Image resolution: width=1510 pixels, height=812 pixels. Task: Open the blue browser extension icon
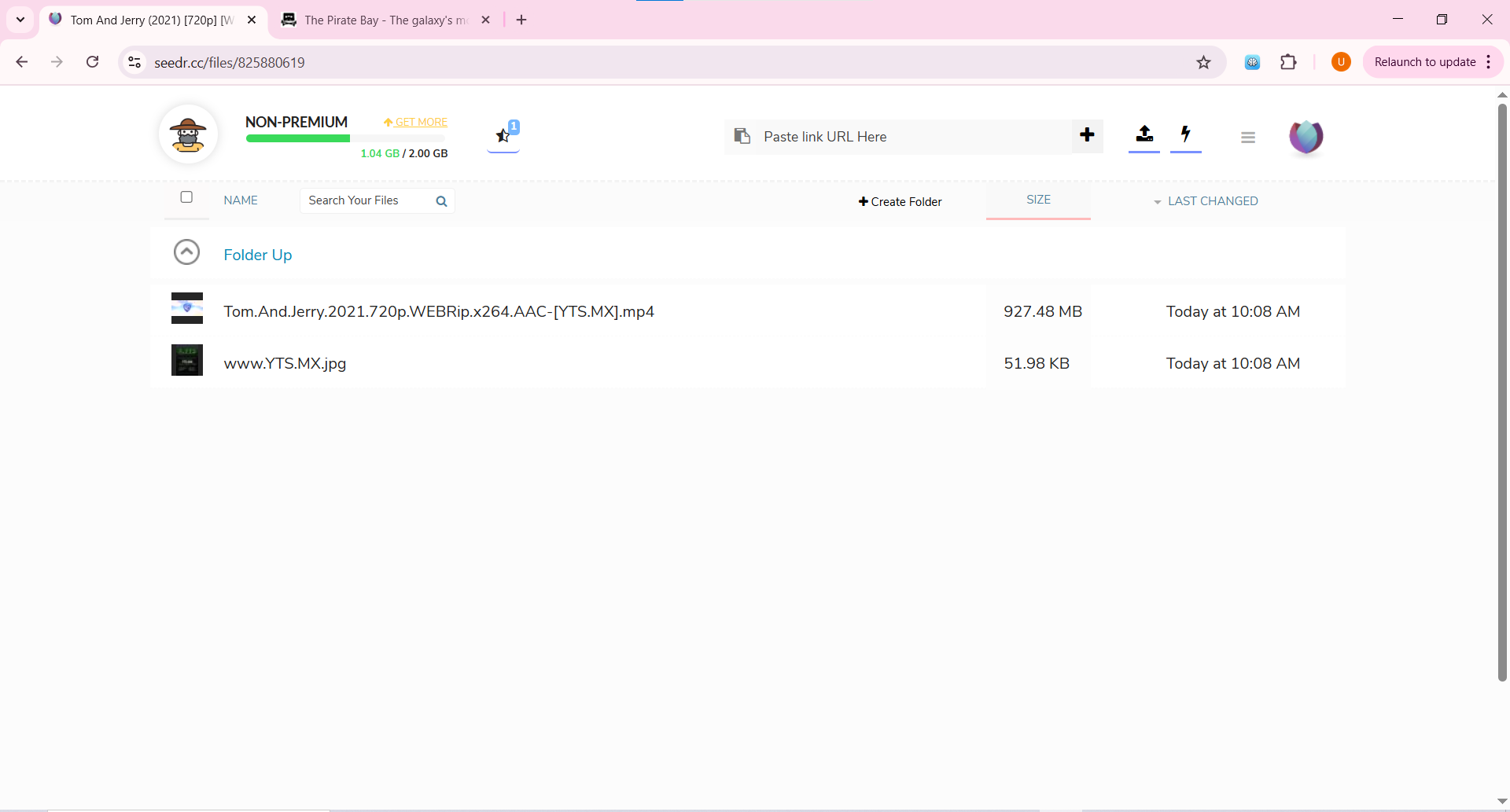(1252, 62)
